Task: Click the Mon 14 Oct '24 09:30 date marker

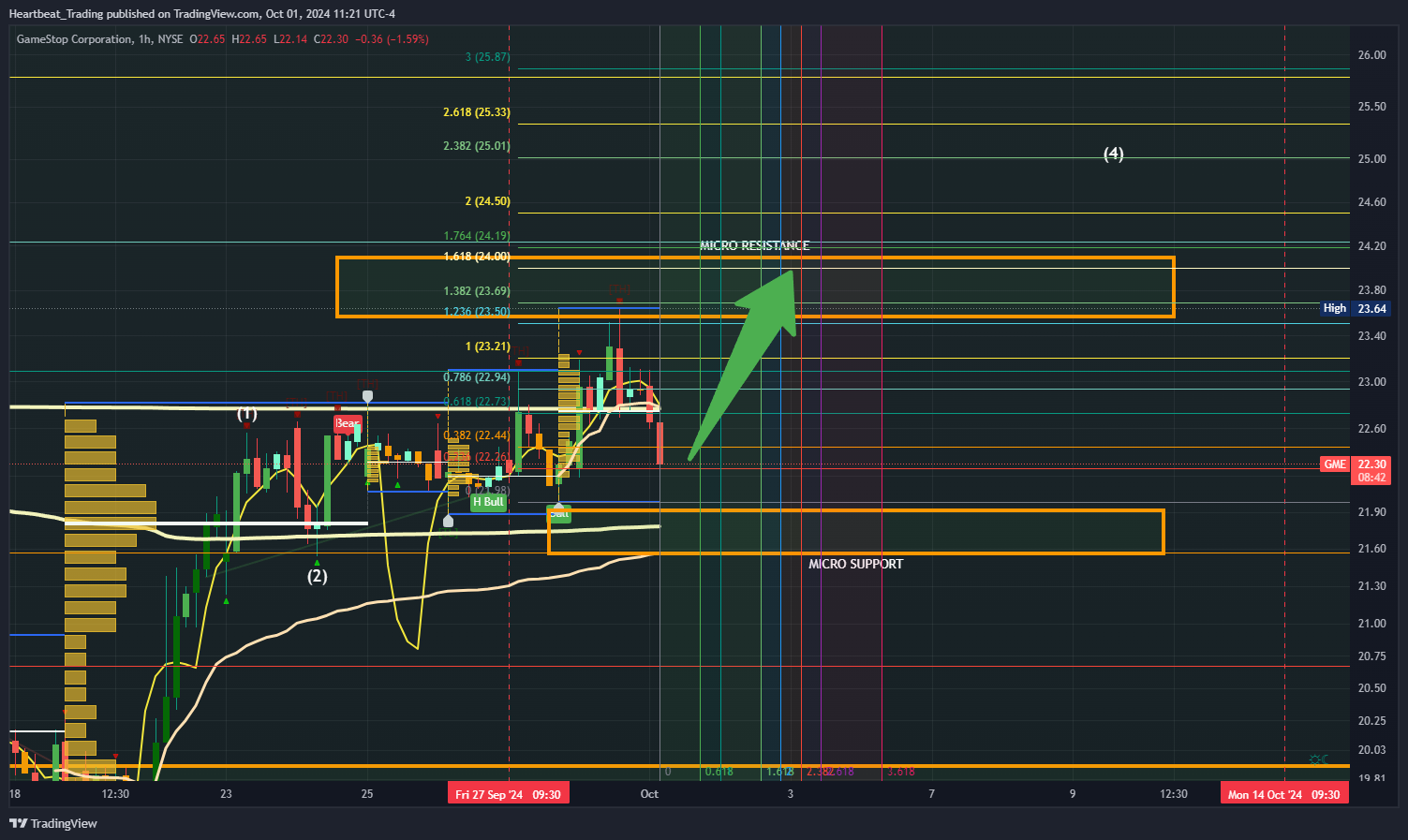Action: pos(1283,794)
